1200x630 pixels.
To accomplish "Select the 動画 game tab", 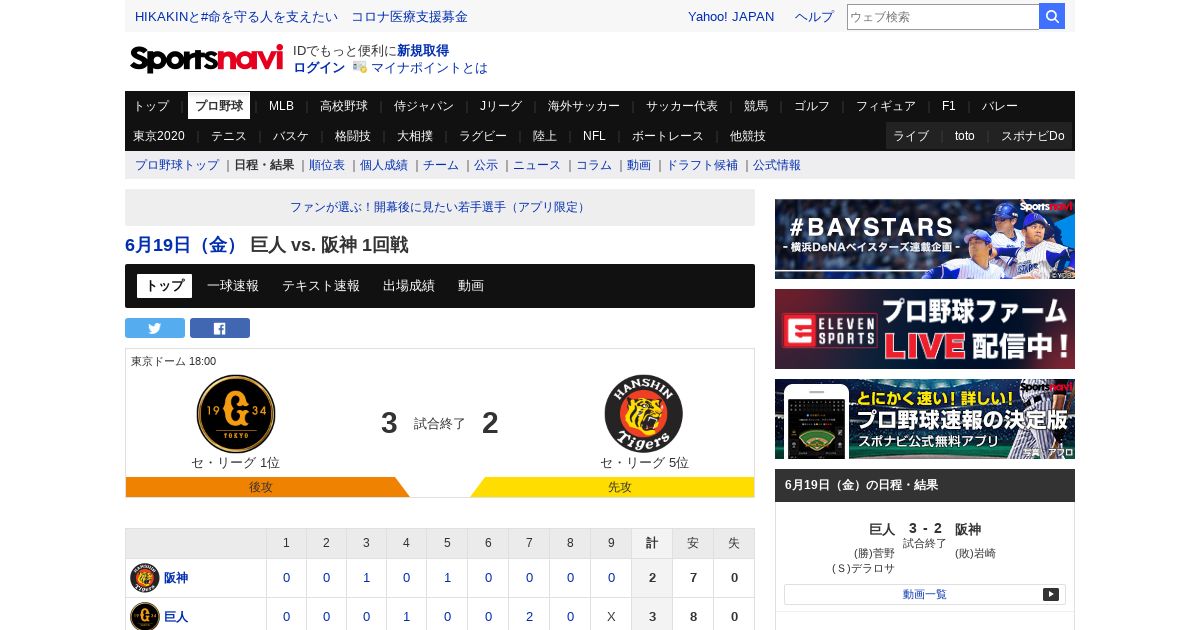I will [x=471, y=286].
